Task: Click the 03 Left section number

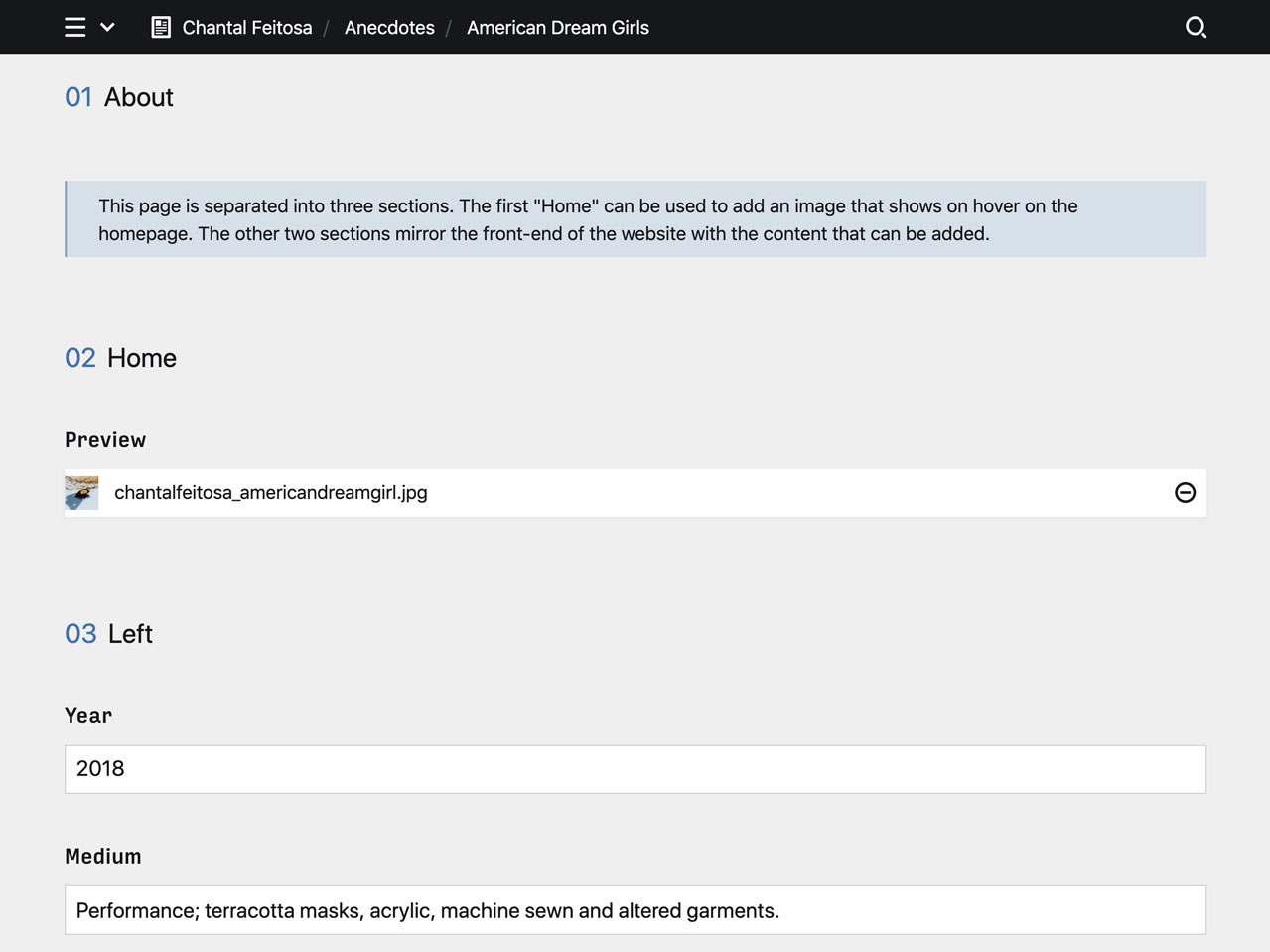Action: point(80,633)
